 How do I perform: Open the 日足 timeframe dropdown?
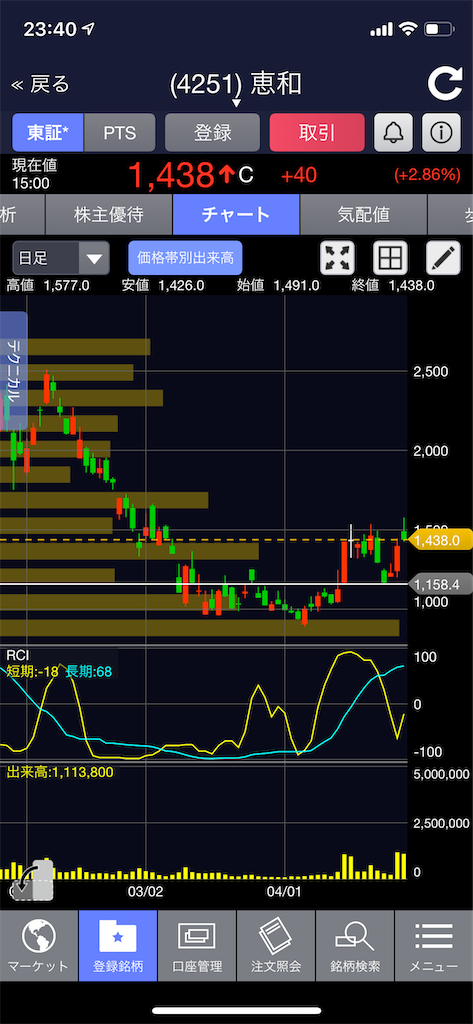[61, 258]
